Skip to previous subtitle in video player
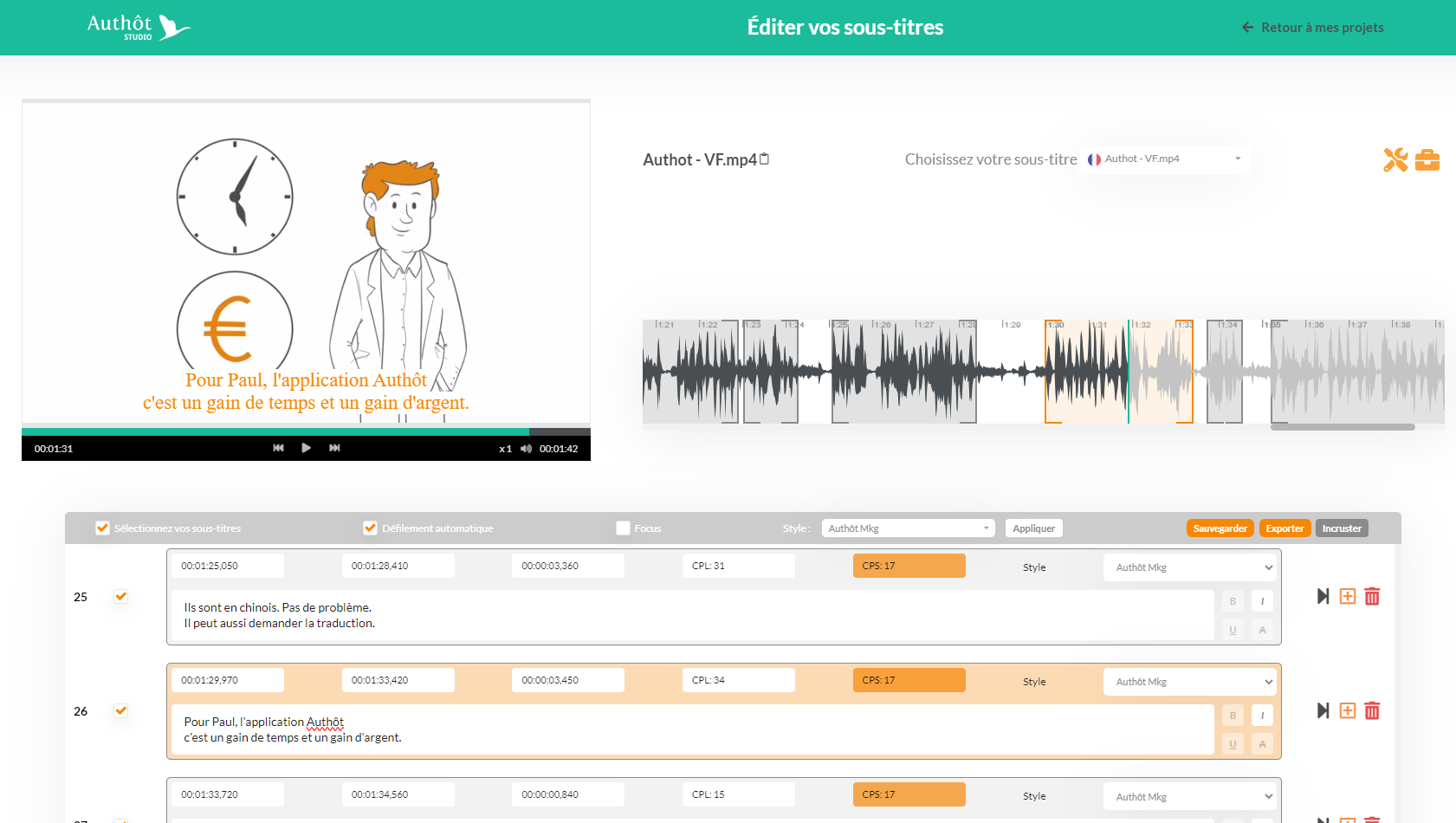 tap(278, 448)
